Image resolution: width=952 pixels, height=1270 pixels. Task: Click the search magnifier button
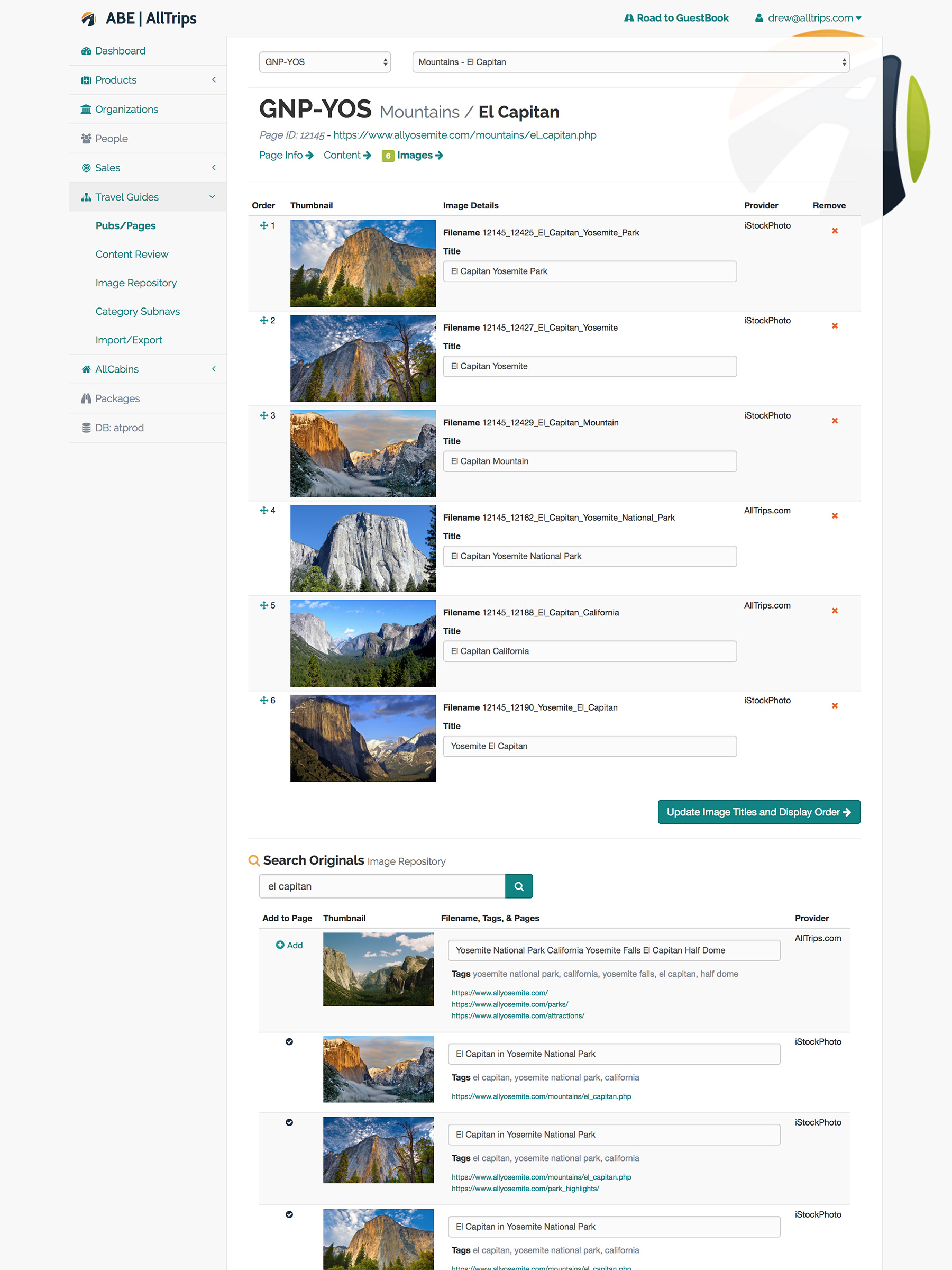tap(518, 886)
